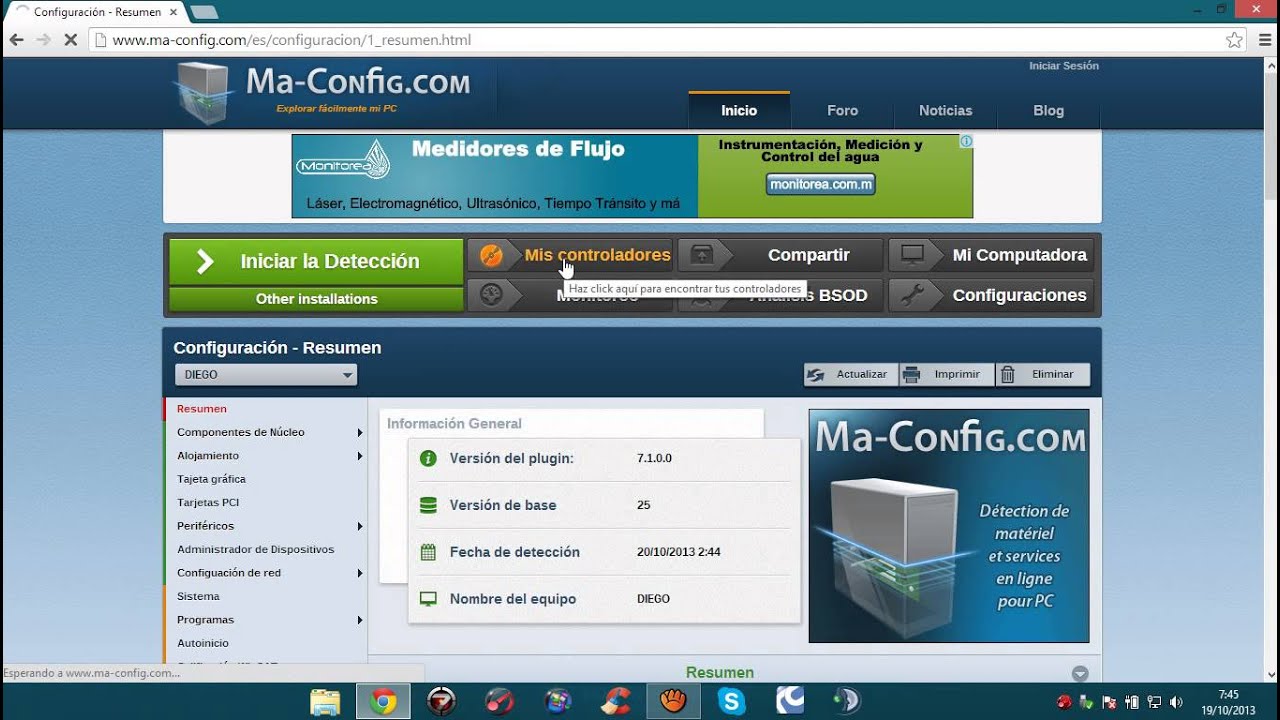Click the calendar icon beside Fecha de detección
This screenshot has width=1280, height=720.
tap(428, 552)
